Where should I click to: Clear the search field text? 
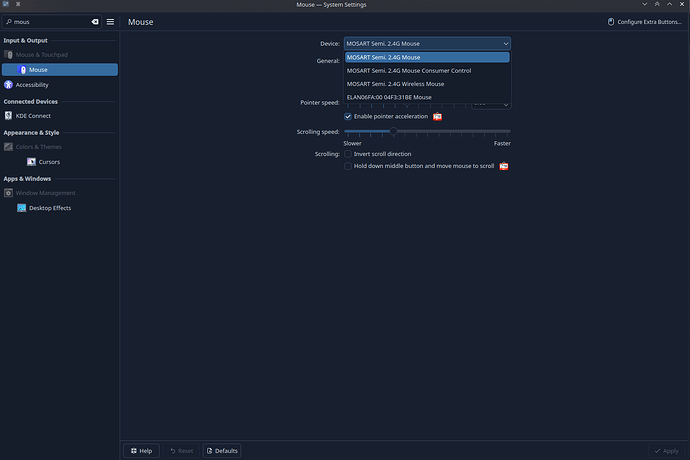(95, 21)
